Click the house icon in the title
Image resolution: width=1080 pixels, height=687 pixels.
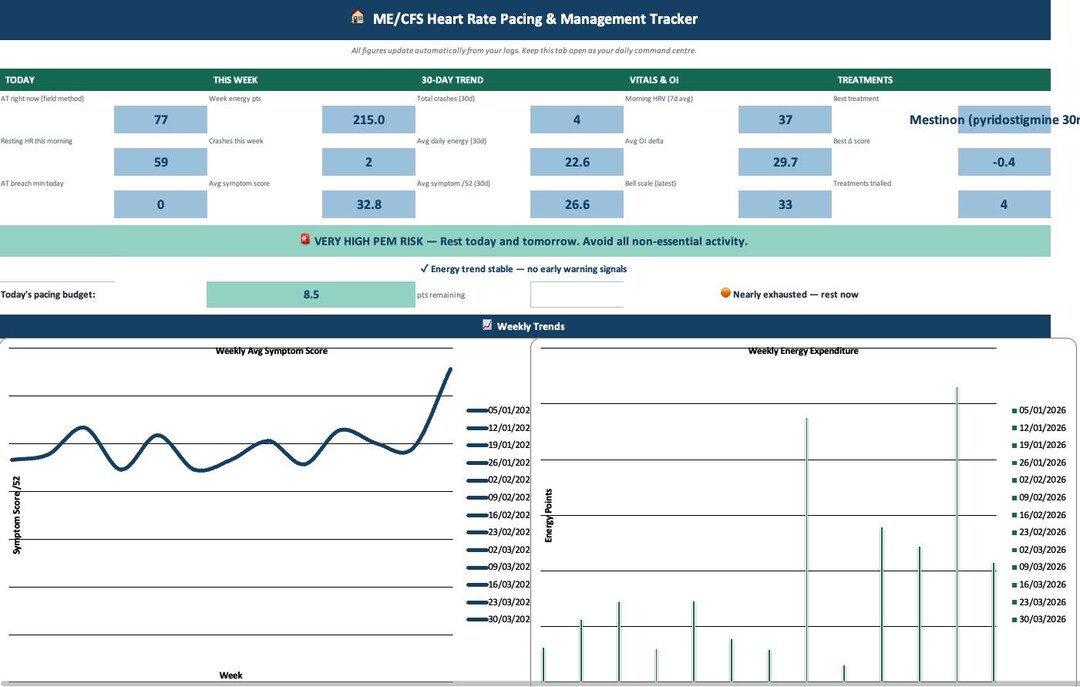[x=357, y=17]
